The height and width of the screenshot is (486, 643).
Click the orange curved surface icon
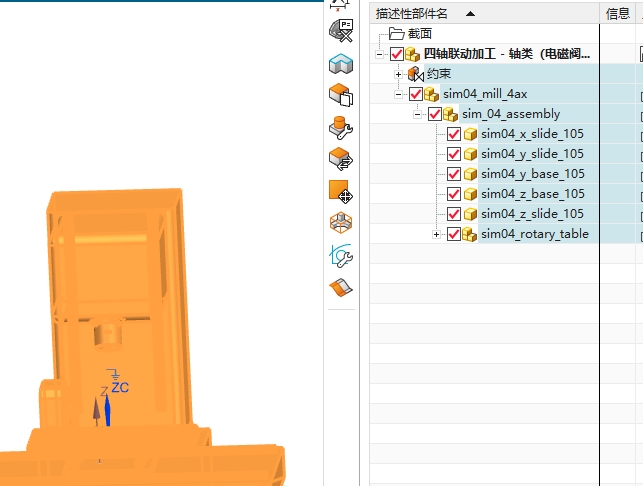tap(342, 288)
